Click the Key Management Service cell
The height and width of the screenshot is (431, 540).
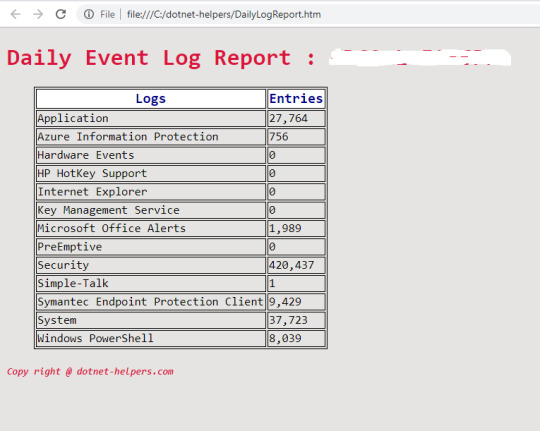coord(151,210)
